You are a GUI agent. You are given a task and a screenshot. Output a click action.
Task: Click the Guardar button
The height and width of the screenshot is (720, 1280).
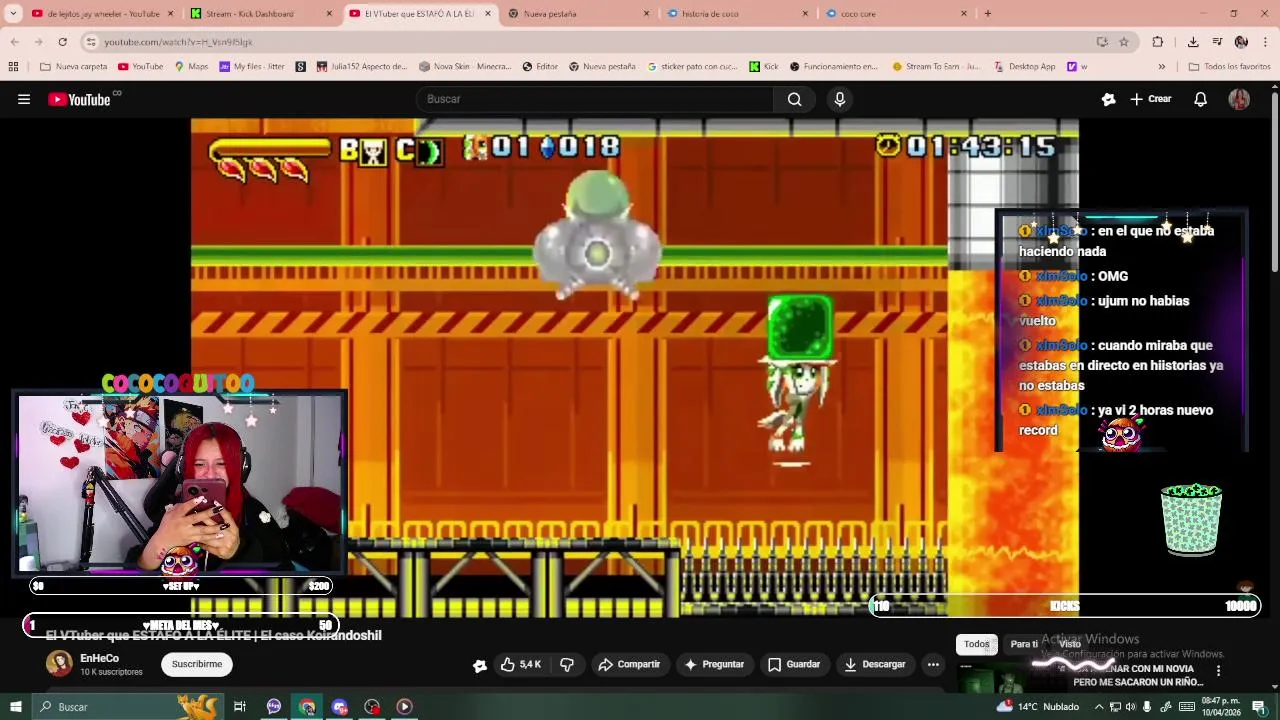coord(795,664)
